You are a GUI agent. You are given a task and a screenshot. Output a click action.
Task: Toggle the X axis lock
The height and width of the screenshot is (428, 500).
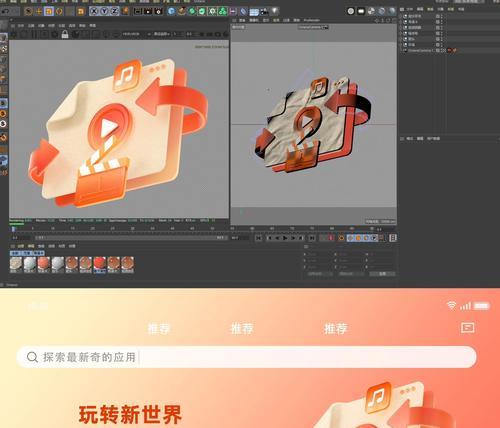pyautogui.click(x=94, y=11)
